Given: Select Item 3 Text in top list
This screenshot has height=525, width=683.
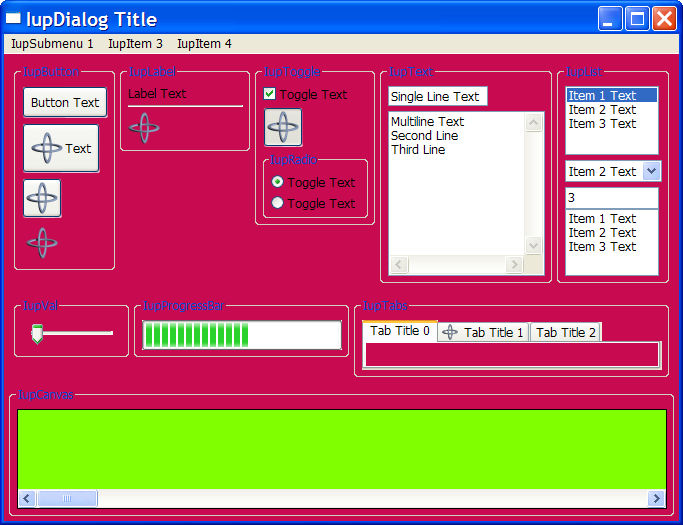Looking at the screenshot, I should (x=602, y=124).
